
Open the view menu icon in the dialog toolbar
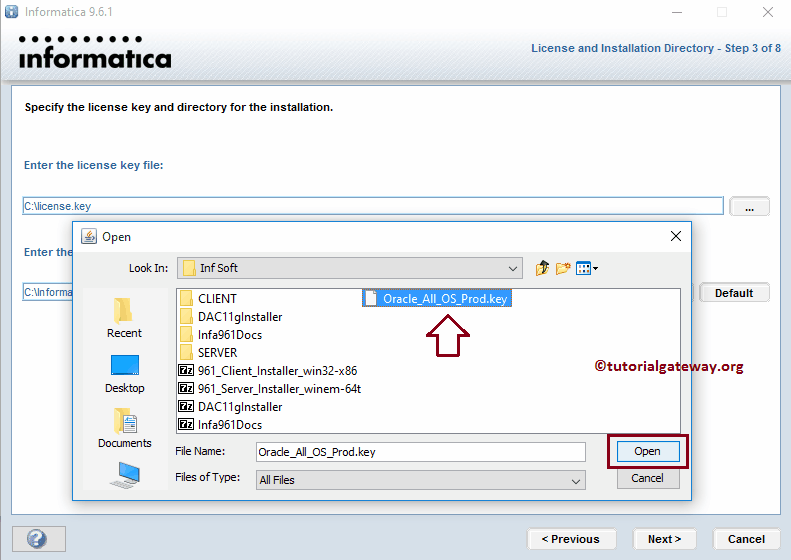[587, 268]
